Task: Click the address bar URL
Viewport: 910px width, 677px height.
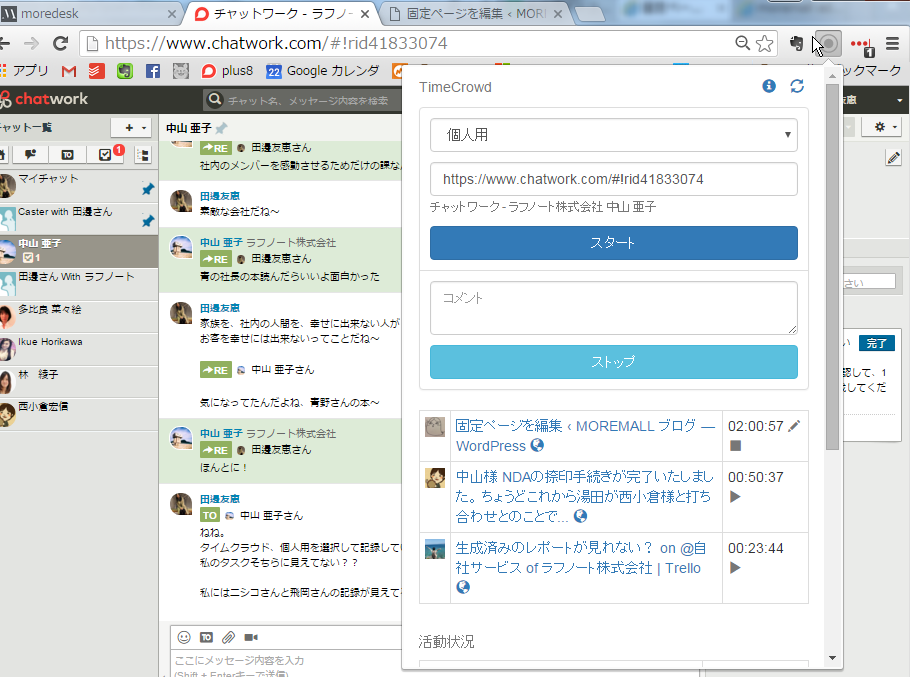Action: click(276, 43)
